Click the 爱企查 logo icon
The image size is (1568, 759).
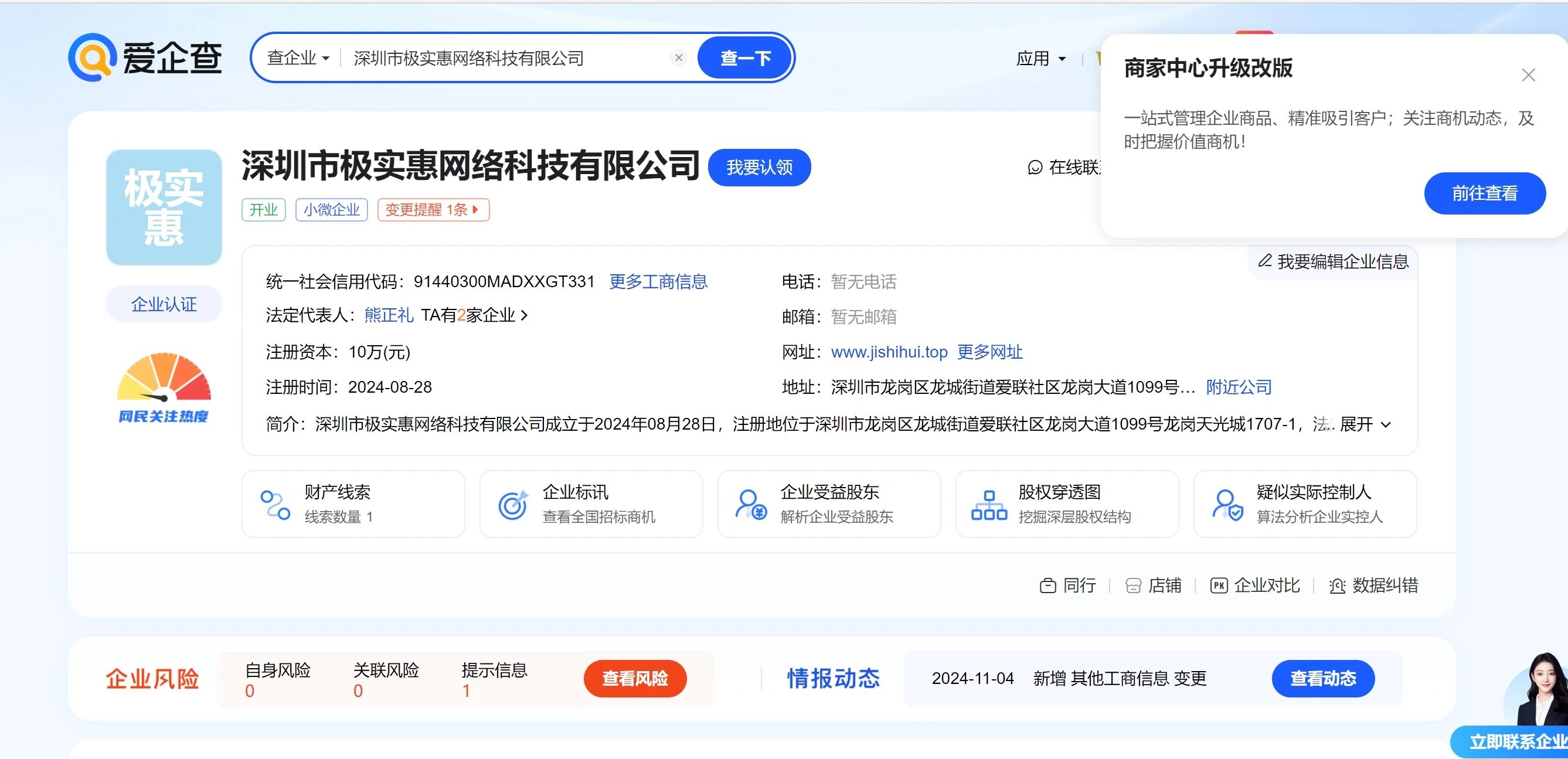tap(93, 57)
